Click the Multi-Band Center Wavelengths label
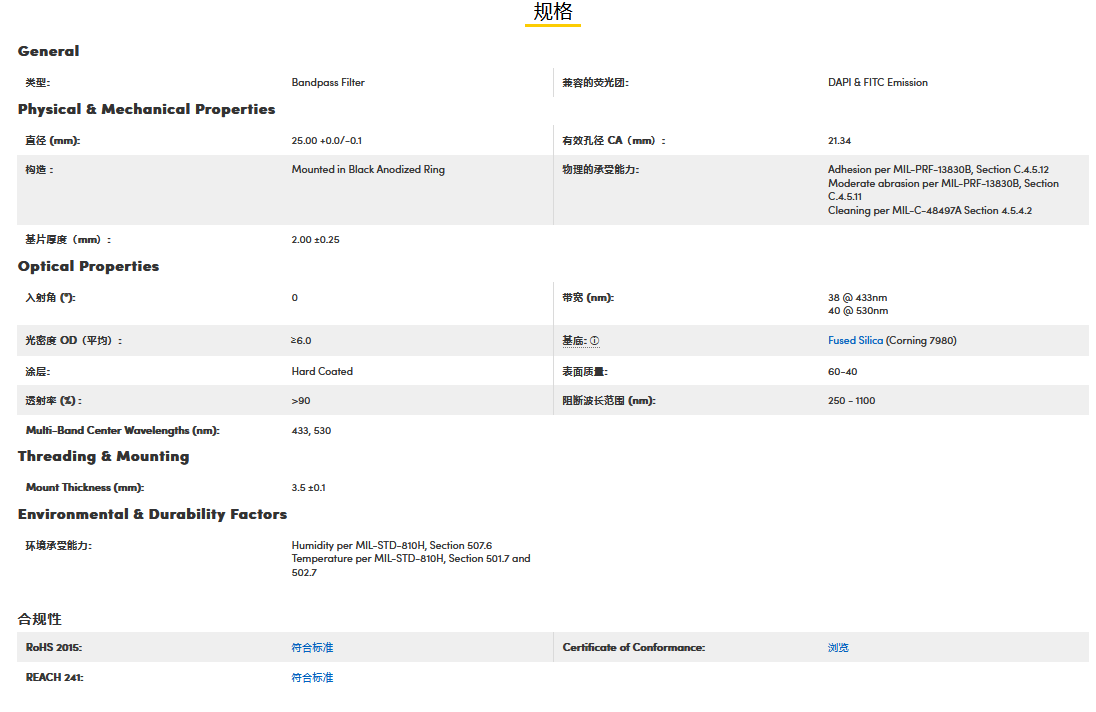Screen dimensions: 1096x712 122,431
